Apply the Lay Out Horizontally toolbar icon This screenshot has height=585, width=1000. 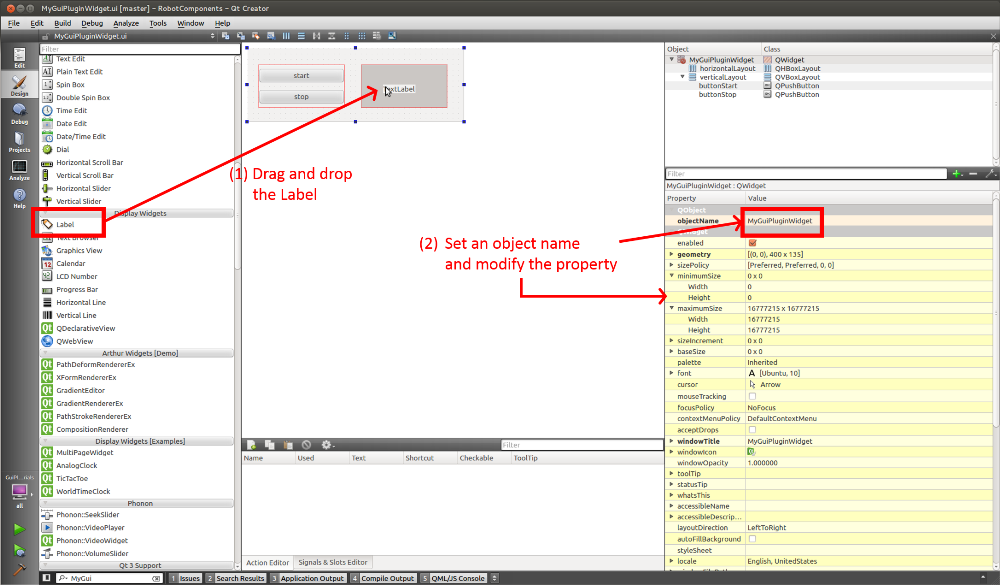286,36
